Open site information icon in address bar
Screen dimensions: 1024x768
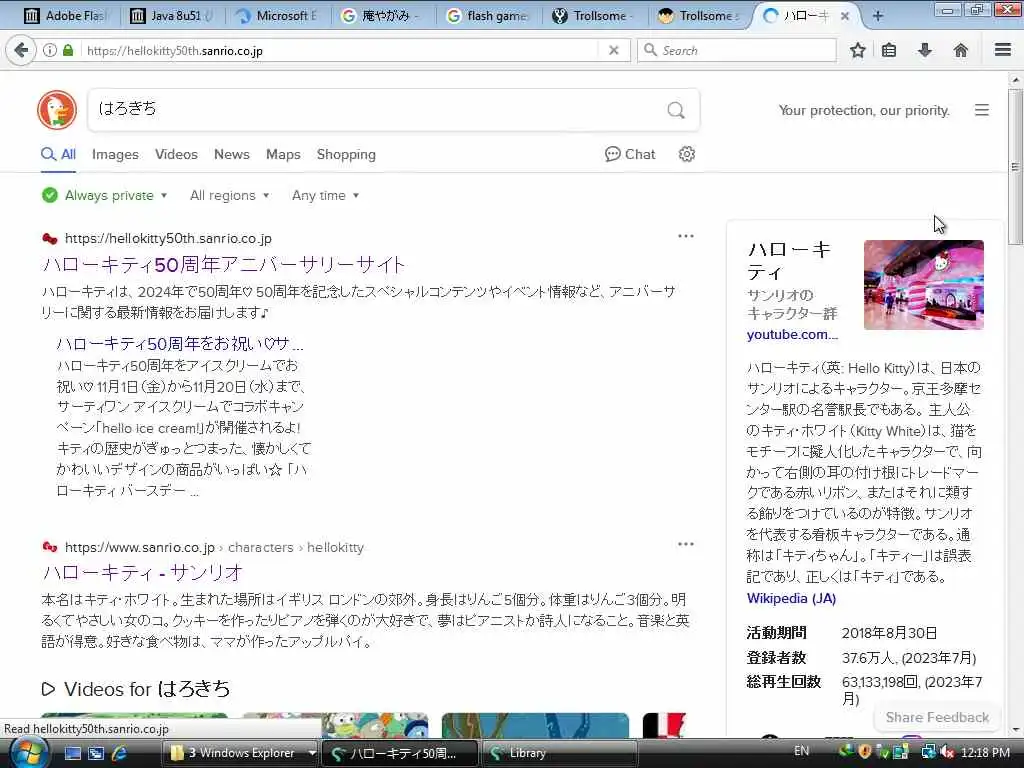coord(50,50)
